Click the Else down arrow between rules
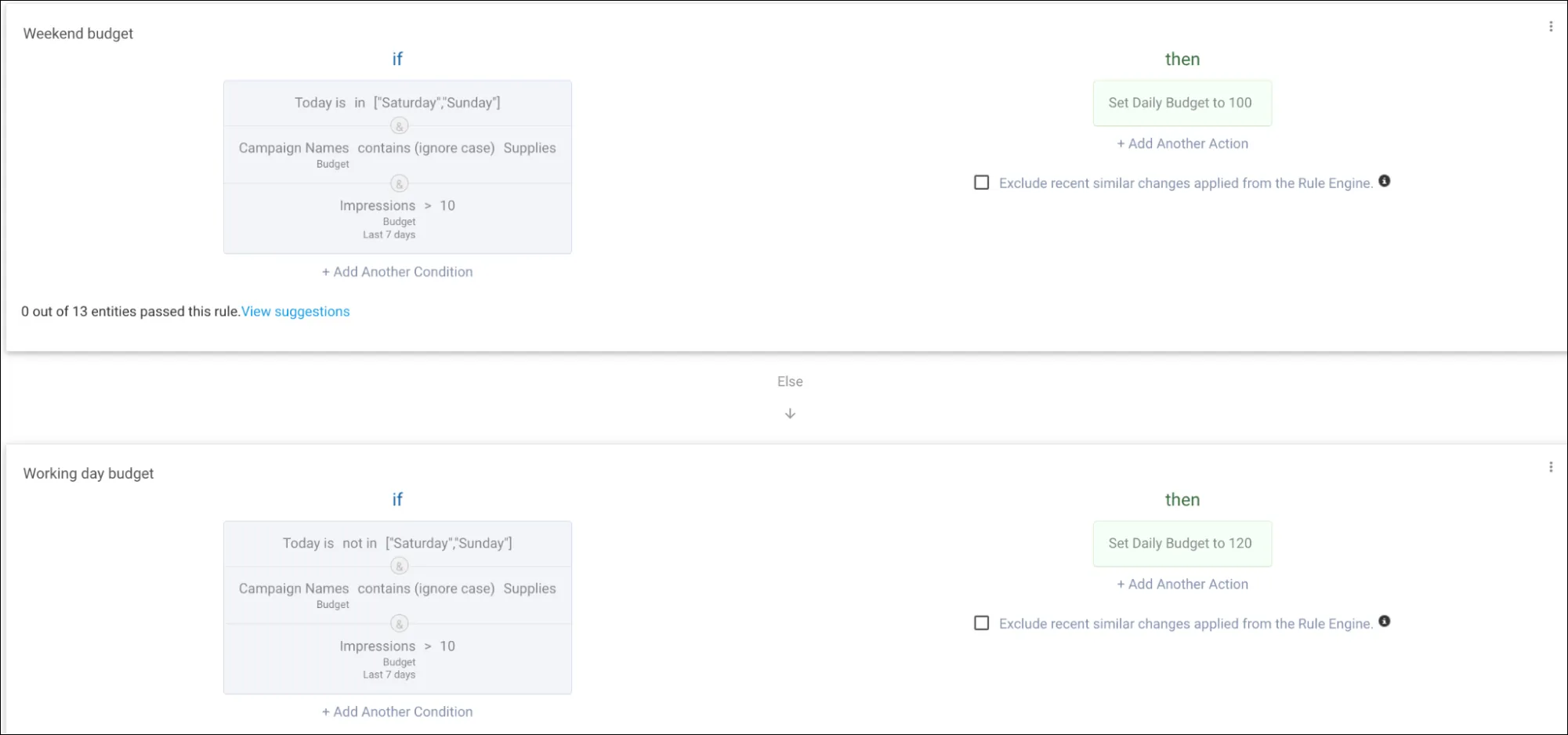Viewport: 1568px width, 735px height. click(x=790, y=414)
